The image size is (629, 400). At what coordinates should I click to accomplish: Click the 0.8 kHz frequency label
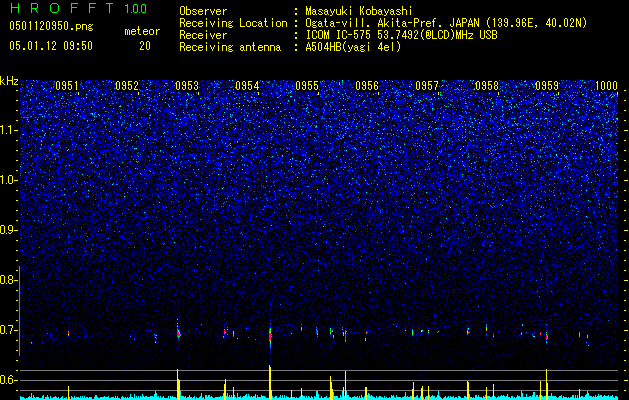coord(8,280)
